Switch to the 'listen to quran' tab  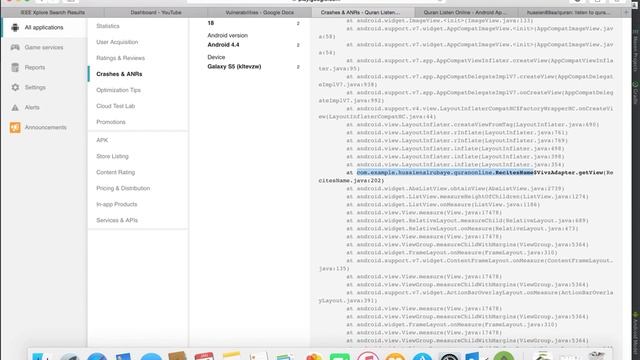(569, 13)
